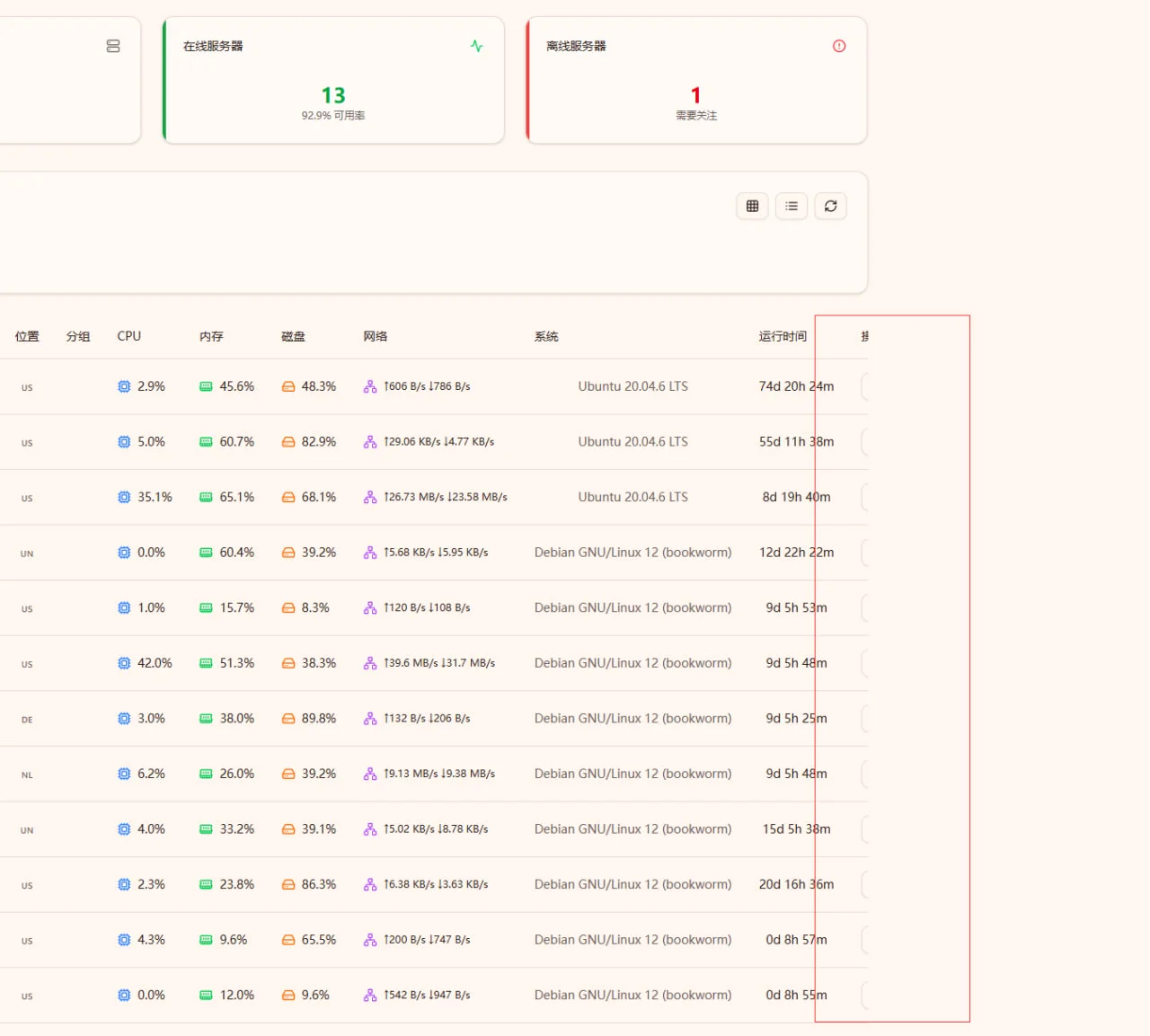
Task: Click the 位置 column header
Action: pyautogui.click(x=27, y=336)
